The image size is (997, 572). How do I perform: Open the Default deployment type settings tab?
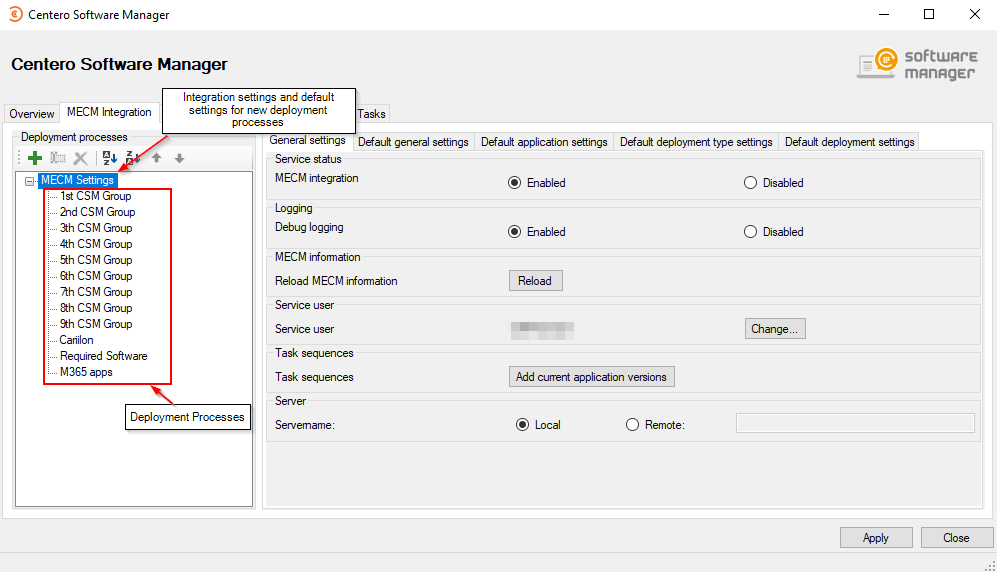[x=696, y=142]
